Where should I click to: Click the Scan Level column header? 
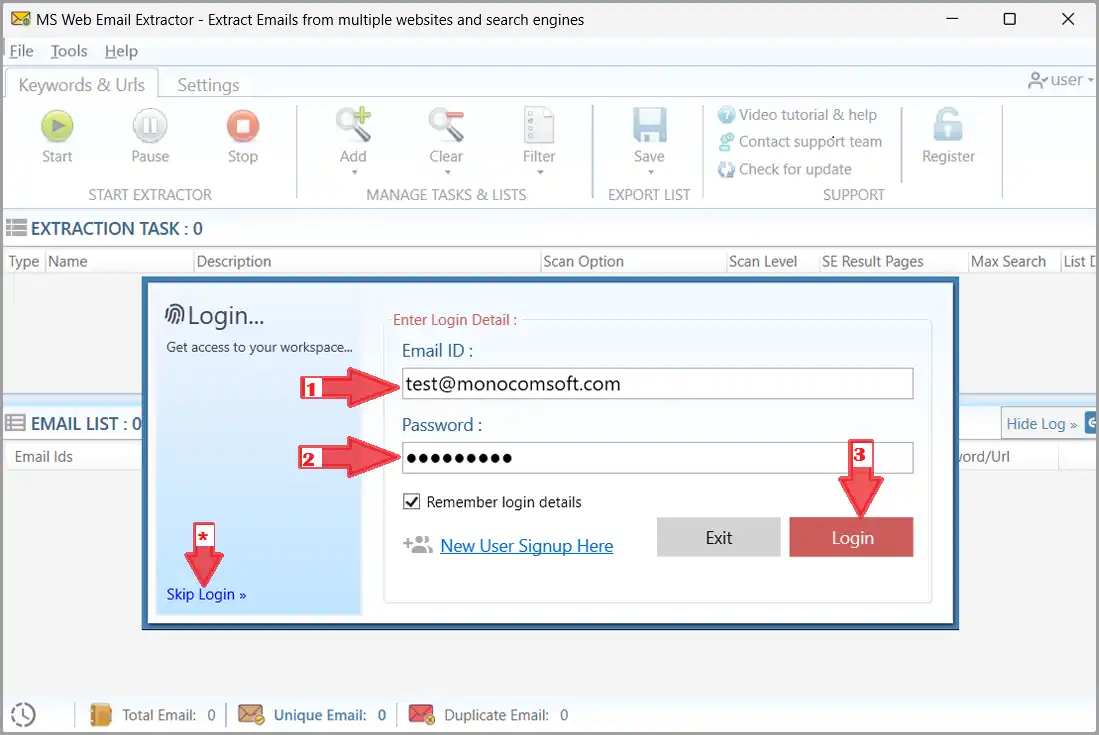tap(773, 261)
